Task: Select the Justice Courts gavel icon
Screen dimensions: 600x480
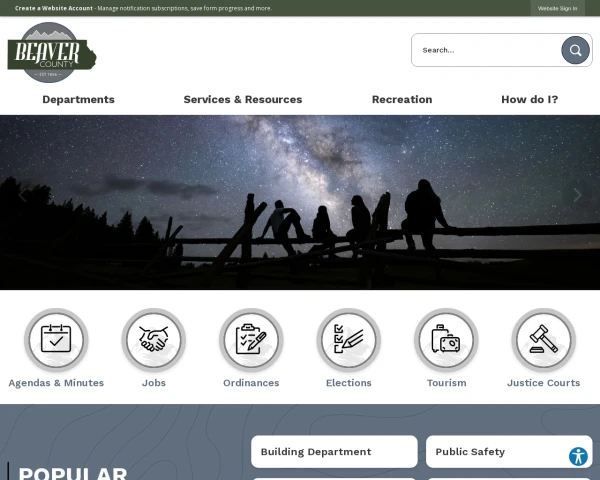Action: click(543, 340)
